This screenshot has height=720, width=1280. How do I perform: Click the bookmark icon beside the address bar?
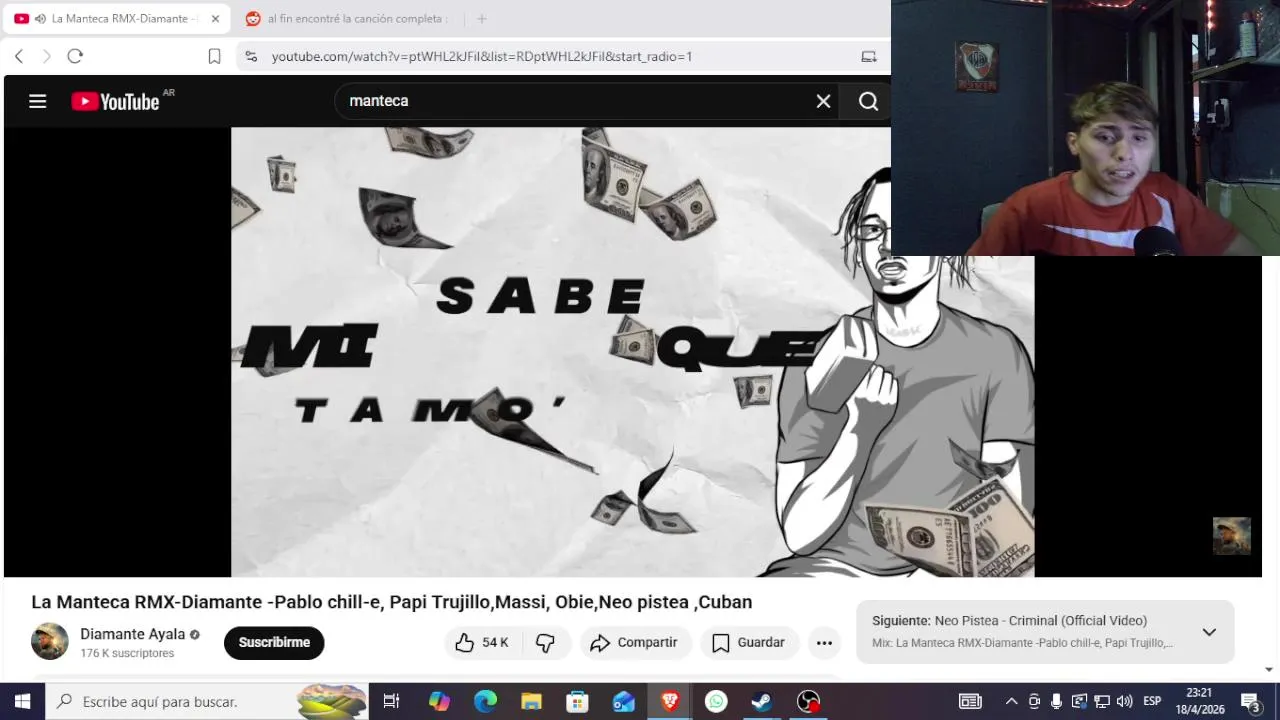click(214, 56)
